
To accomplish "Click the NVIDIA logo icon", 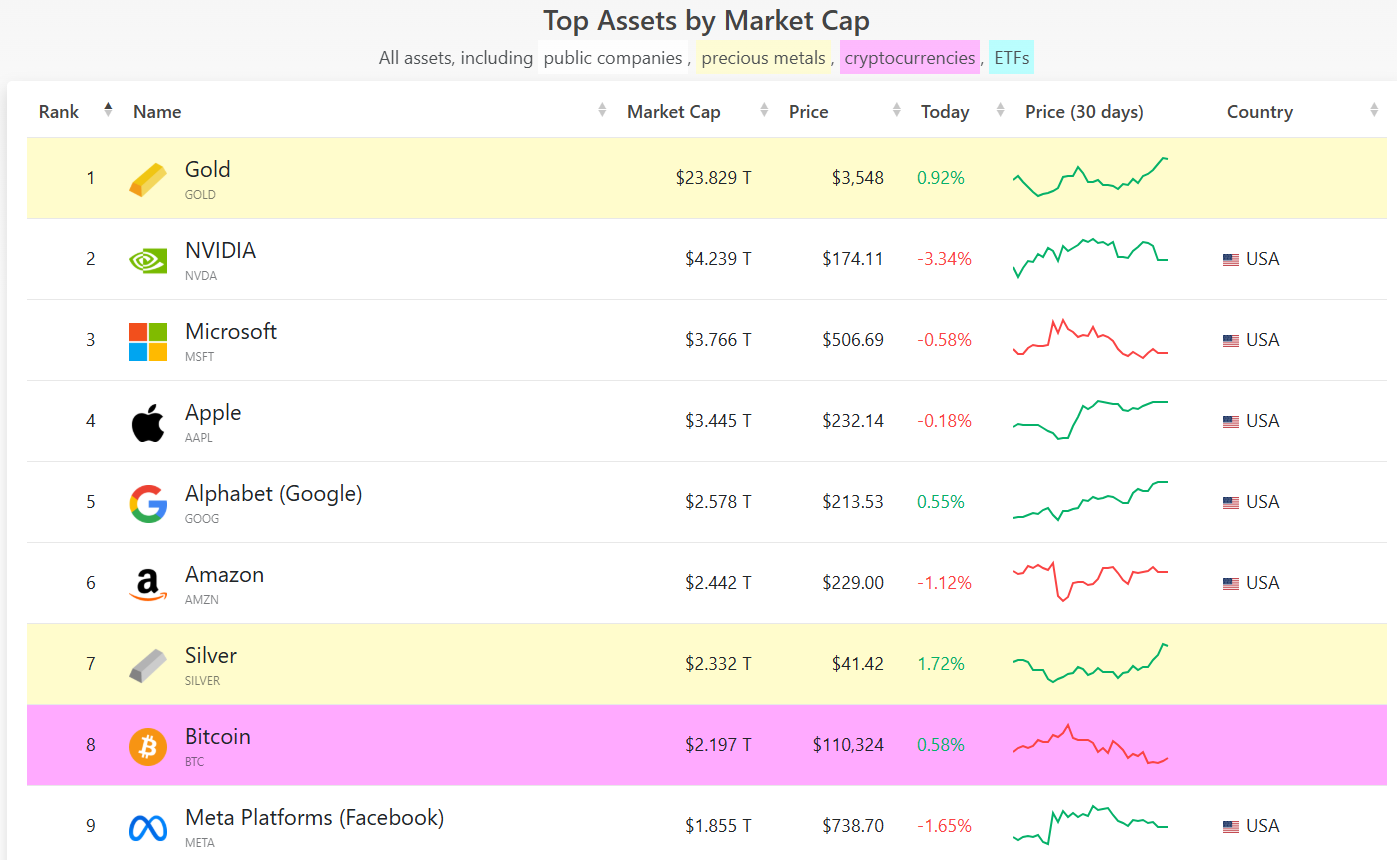I will point(148,260).
